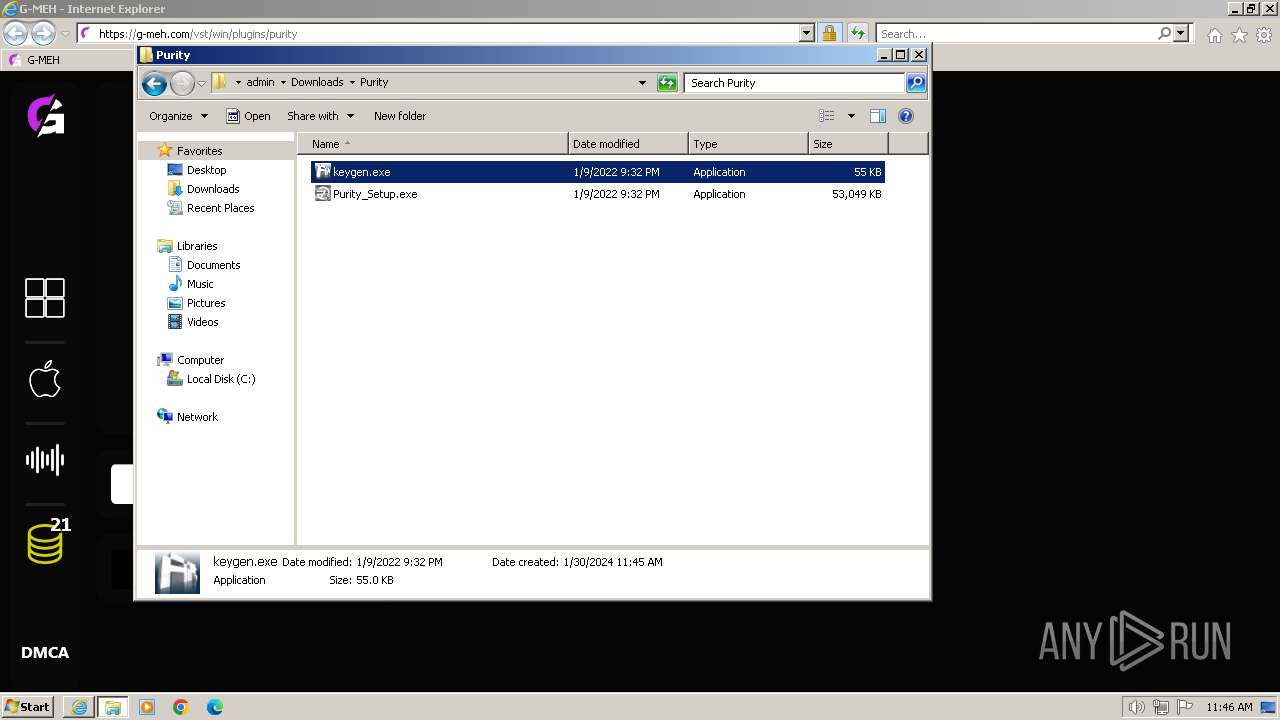Select Computer in the navigation pane

point(200,360)
